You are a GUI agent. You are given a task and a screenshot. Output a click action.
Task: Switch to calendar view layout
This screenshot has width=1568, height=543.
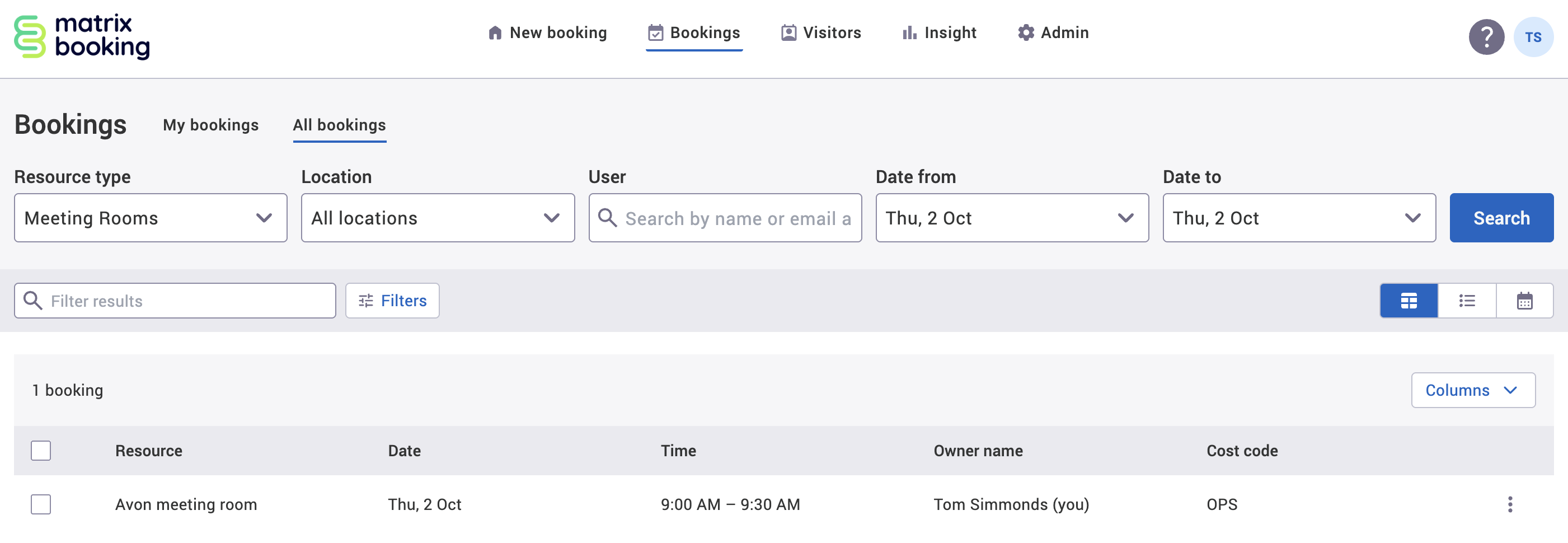tap(1525, 300)
